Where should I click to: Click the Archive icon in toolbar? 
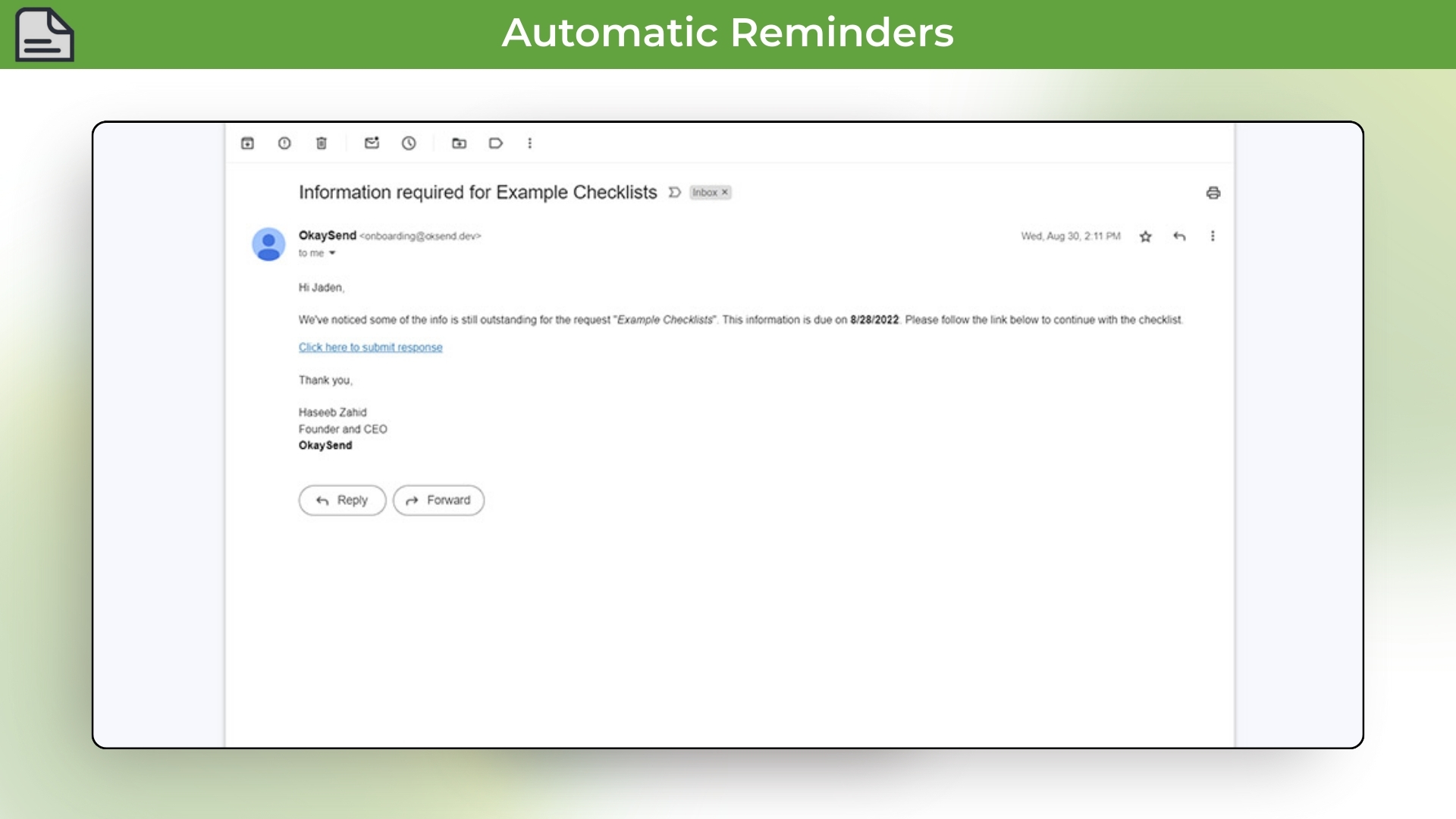pos(247,143)
